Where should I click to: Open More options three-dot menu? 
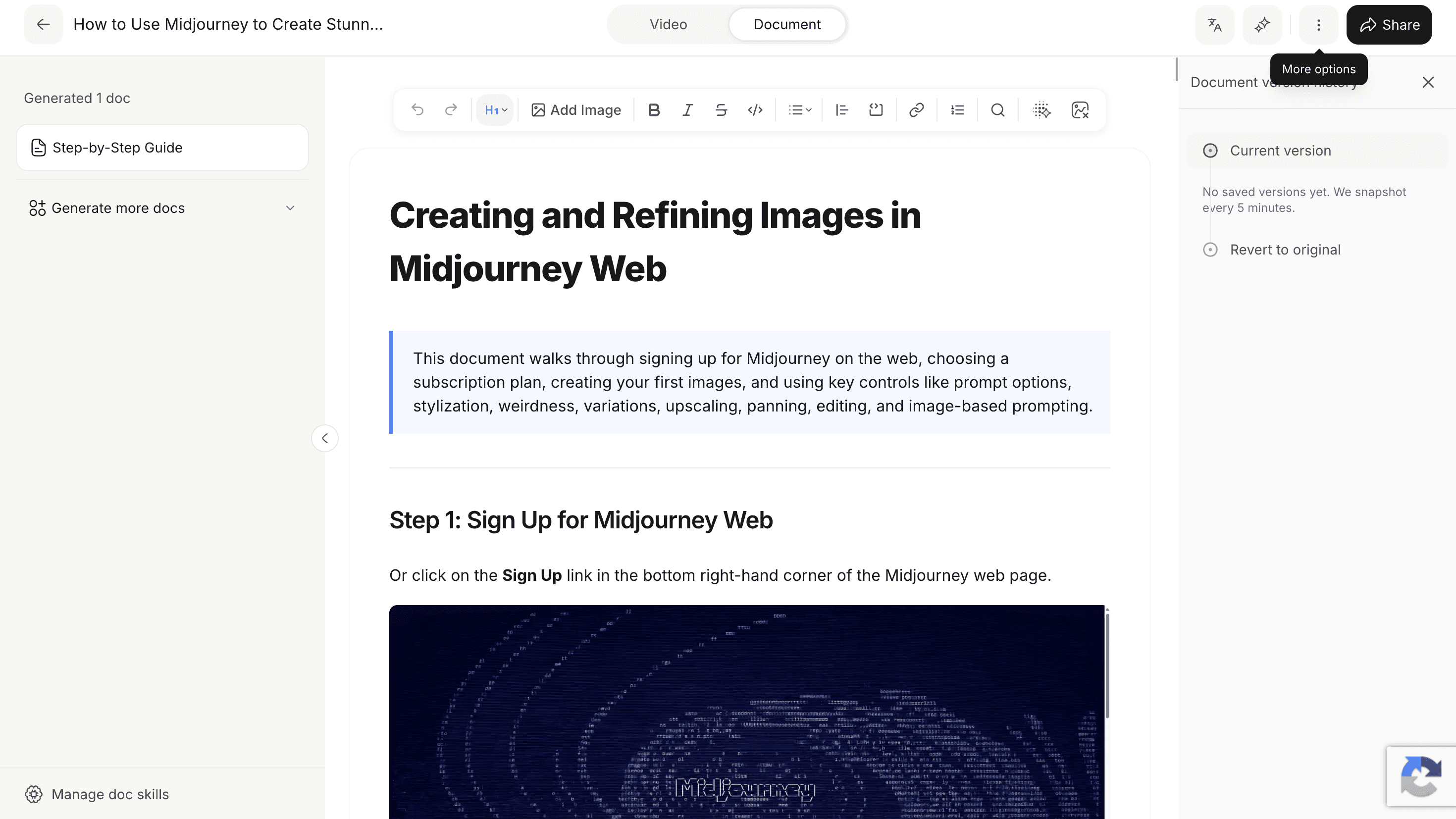[x=1318, y=25]
